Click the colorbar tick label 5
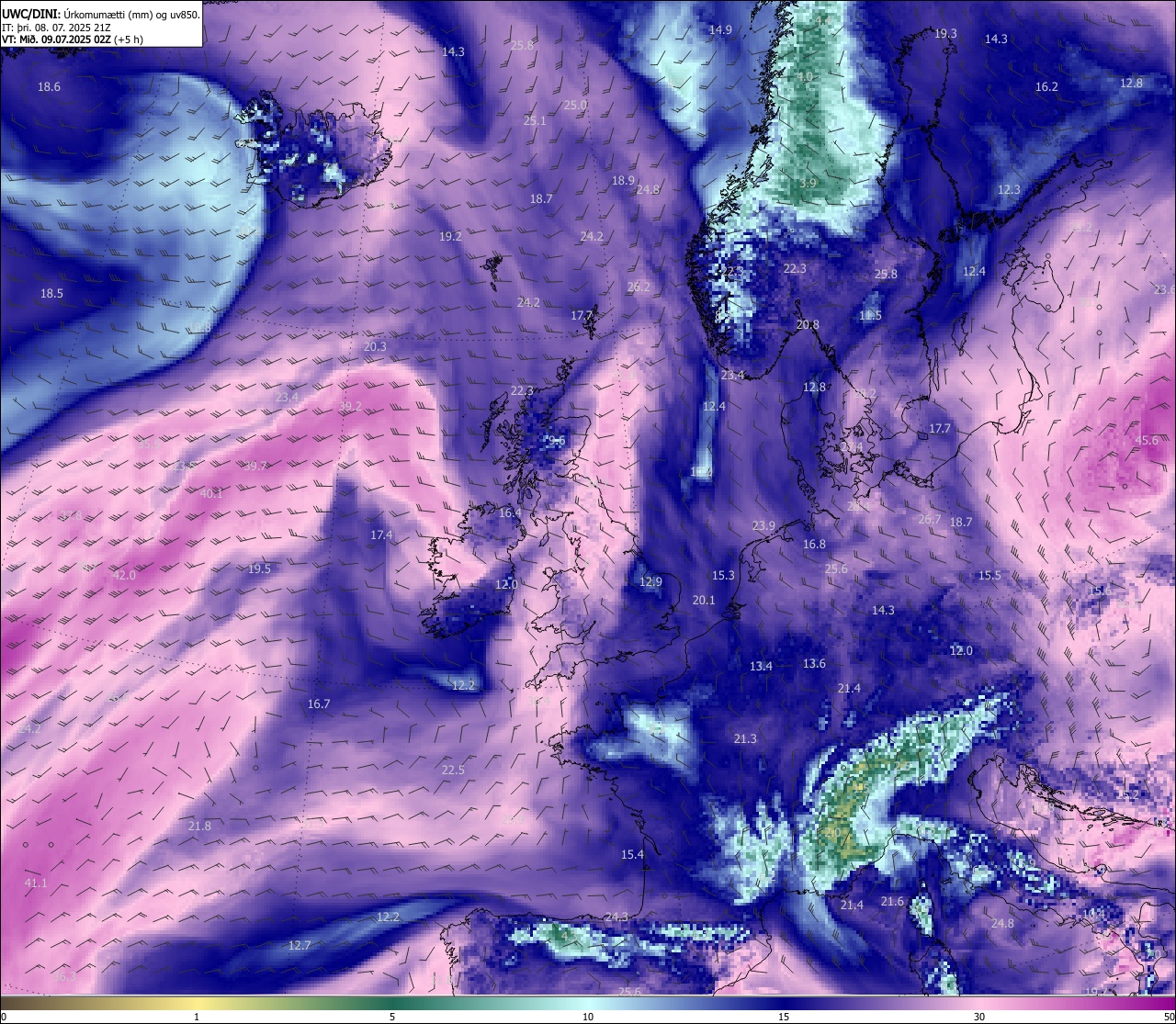Image resolution: width=1176 pixels, height=1024 pixels. click(x=392, y=1017)
